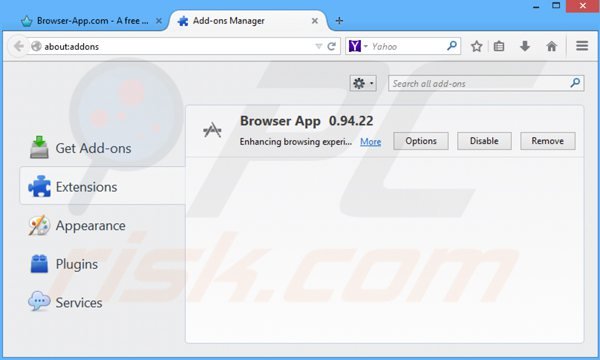Bookmark this page with the star icon
The image size is (600, 360).
476,46
